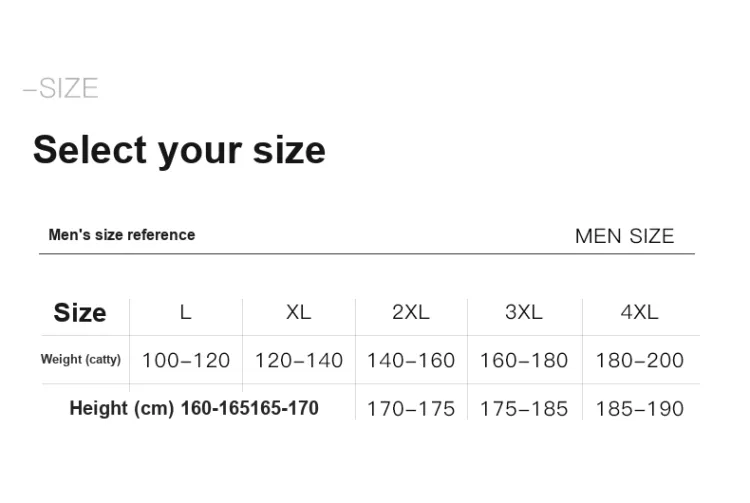The image size is (750, 503).
Task: Click weight cell 180–200
Action: [639, 360]
